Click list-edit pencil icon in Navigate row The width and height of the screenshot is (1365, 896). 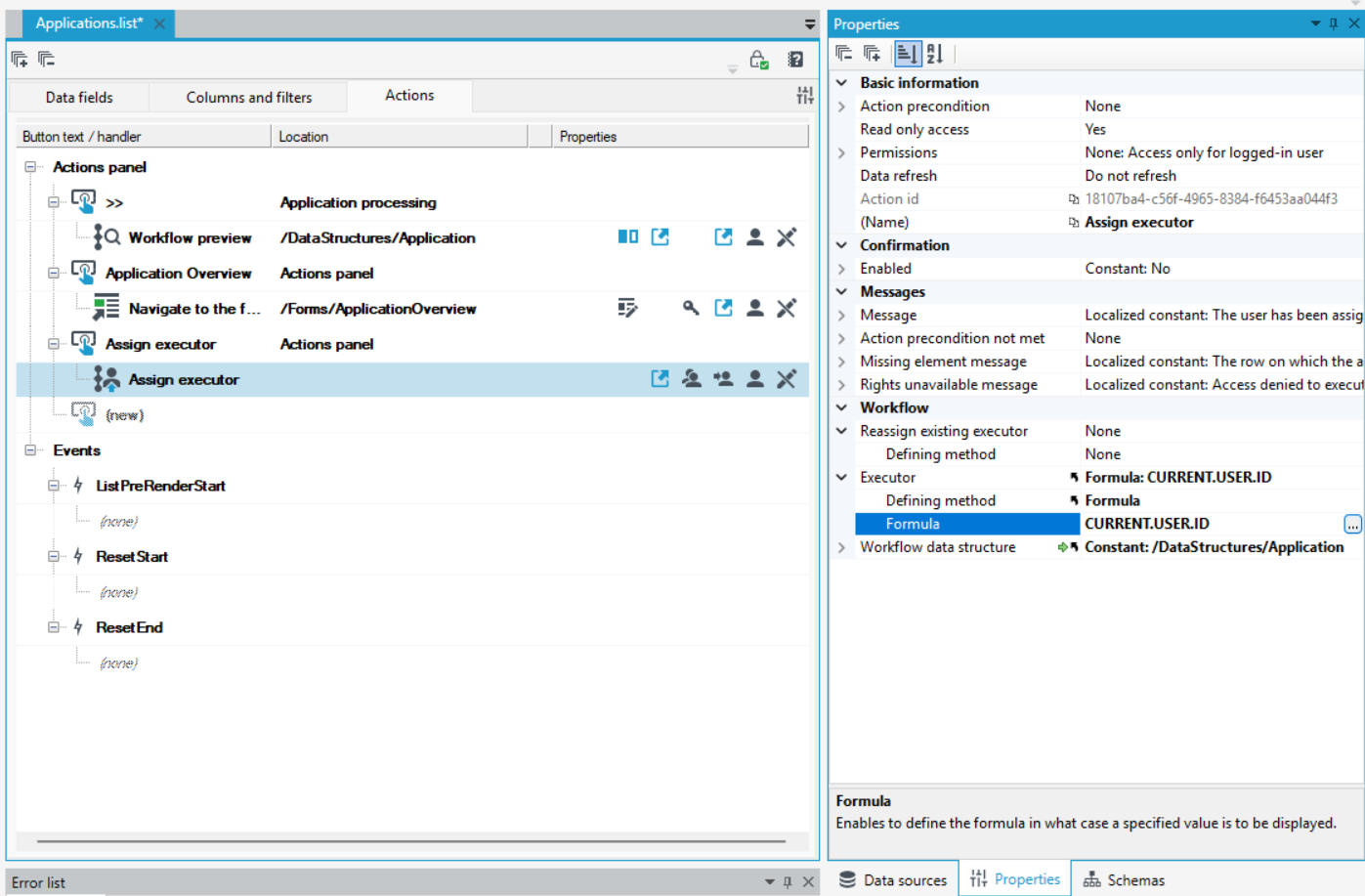tap(627, 308)
